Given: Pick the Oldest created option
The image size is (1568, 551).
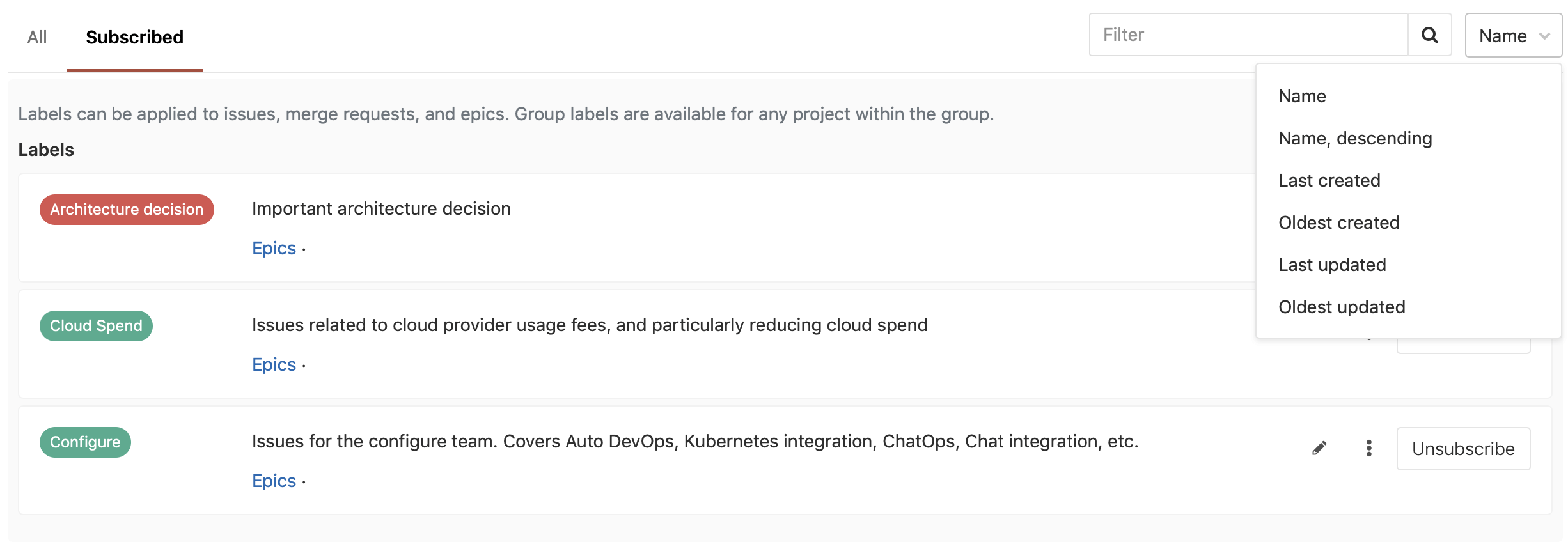Looking at the screenshot, I should (1338, 222).
